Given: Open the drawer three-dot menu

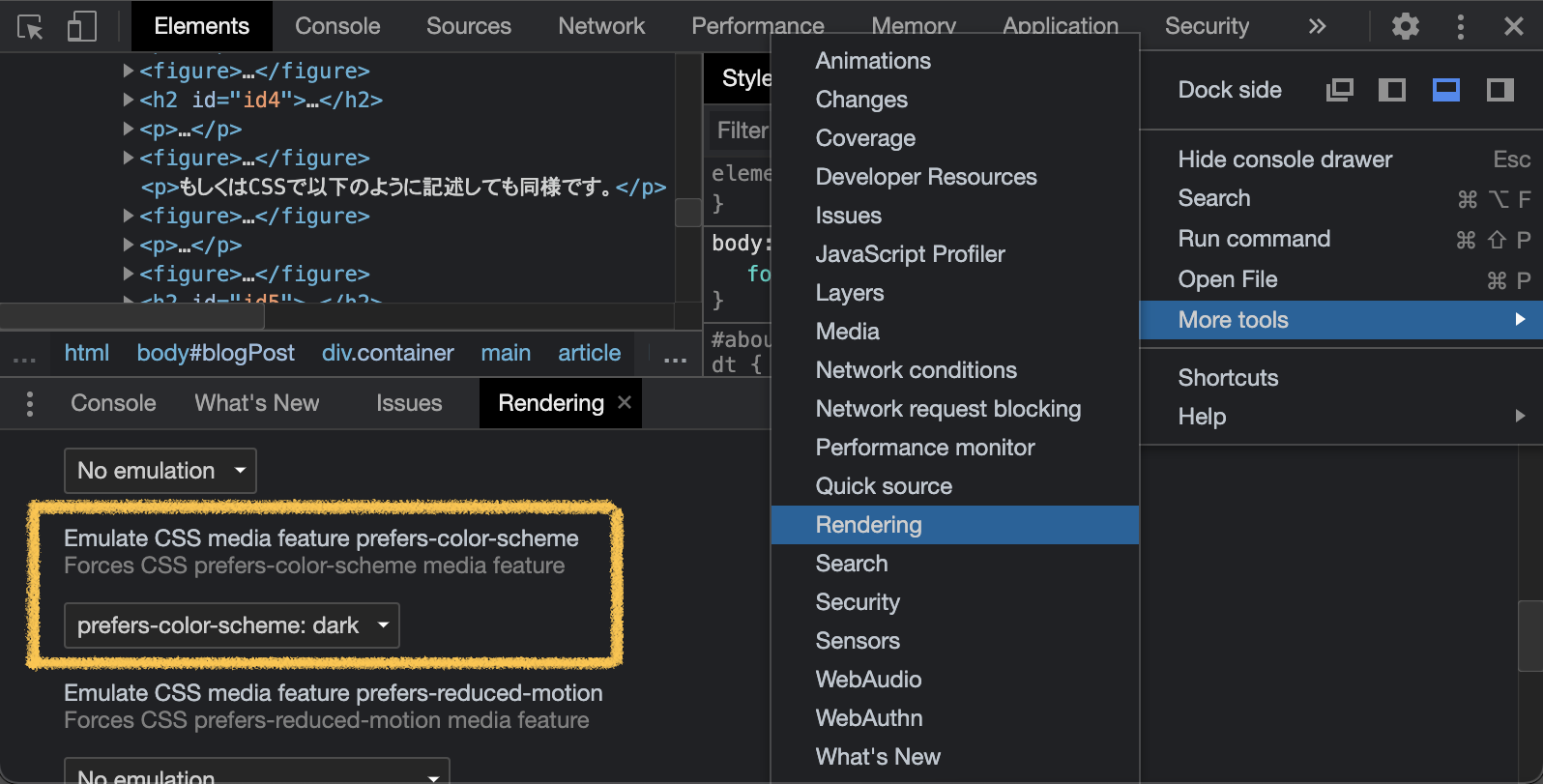Looking at the screenshot, I should pyautogui.click(x=30, y=403).
